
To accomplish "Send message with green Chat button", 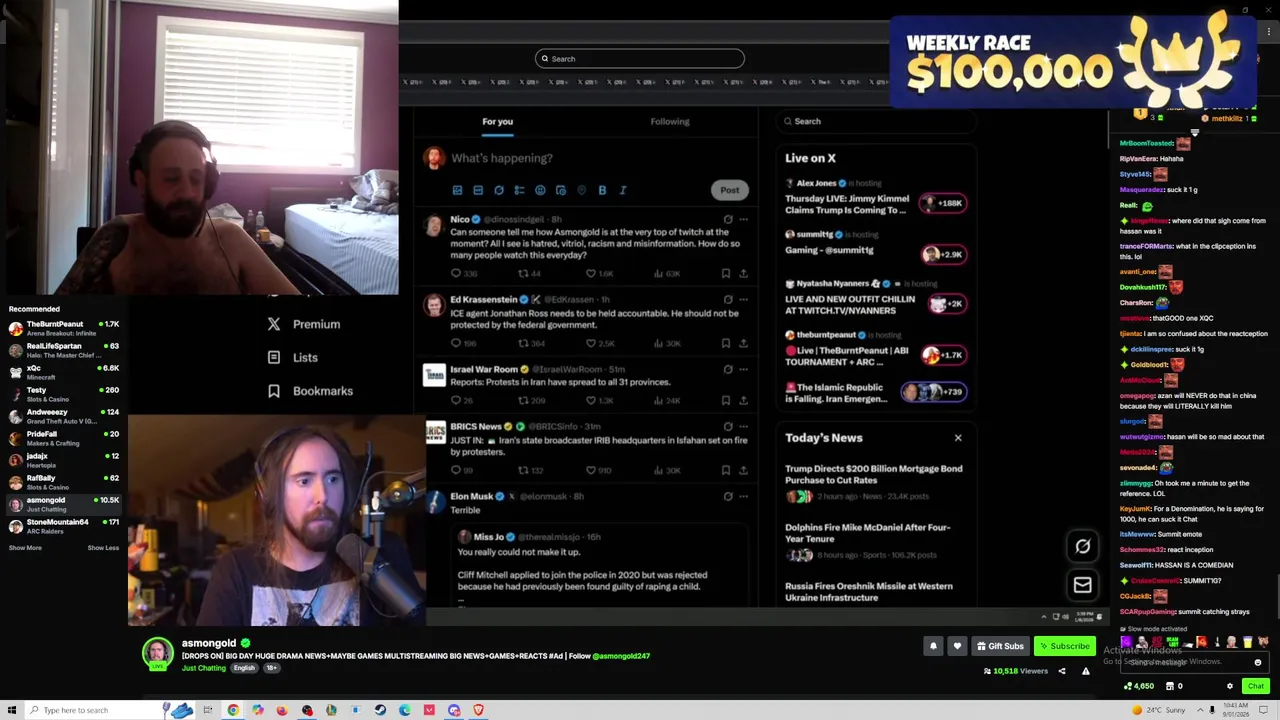I will click(1256, 686).
